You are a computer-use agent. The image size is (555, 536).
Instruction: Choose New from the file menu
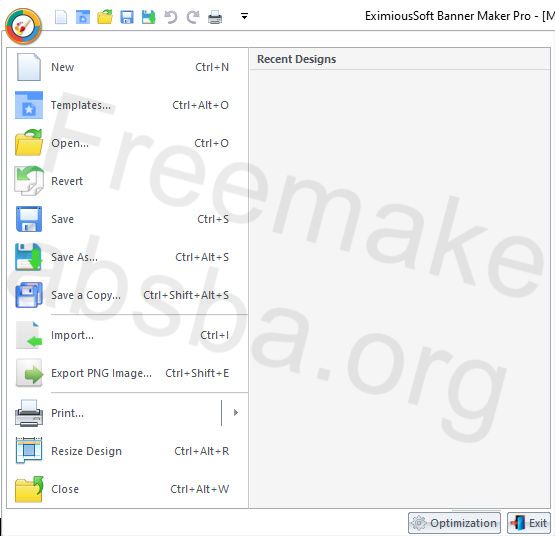(x=127, y=67)
